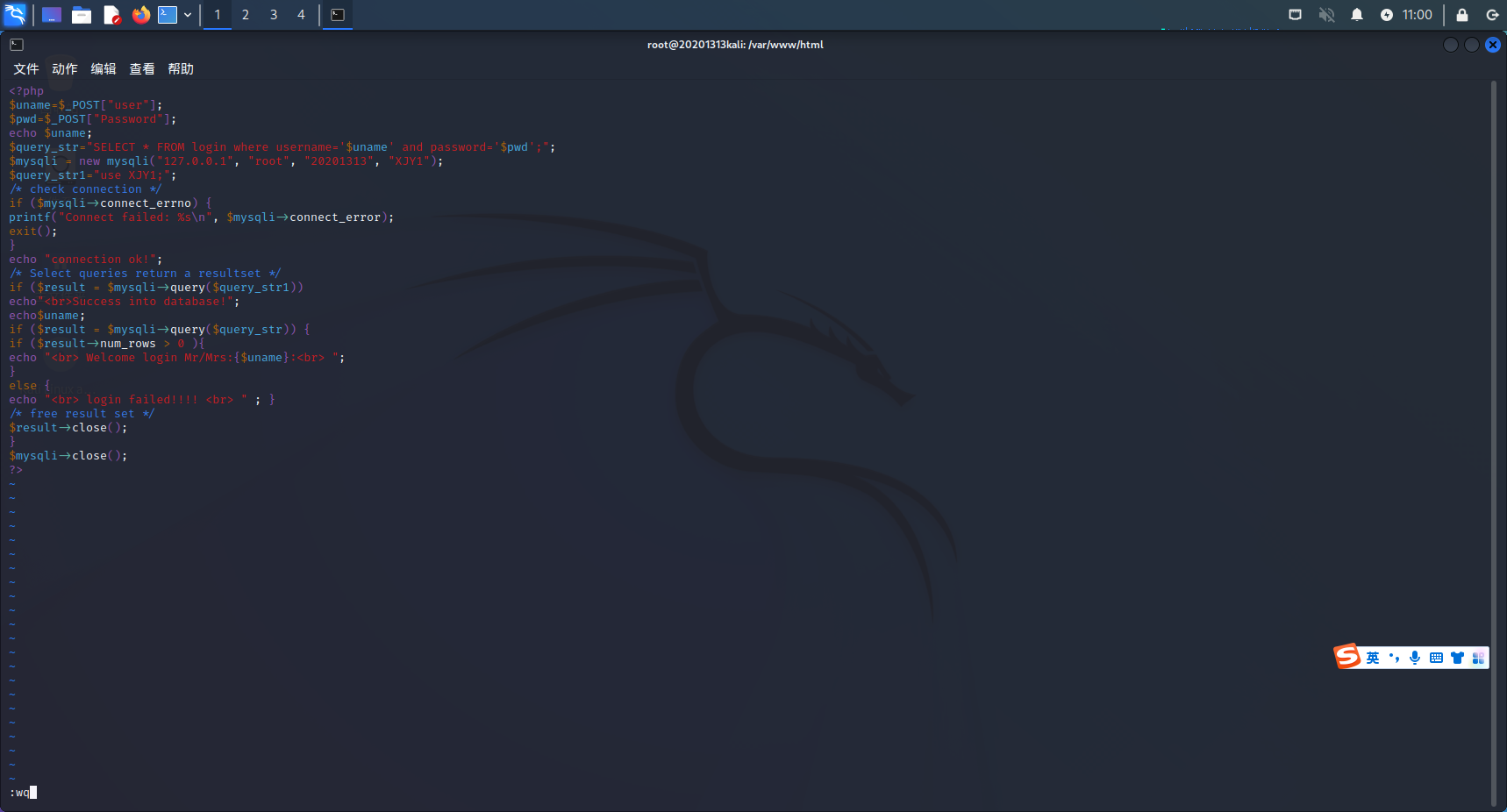This screenshot has height=812, width=1507.
Task: Launch Firefox from the top panel
Action: pyautogui.click(x=140, y=15)
